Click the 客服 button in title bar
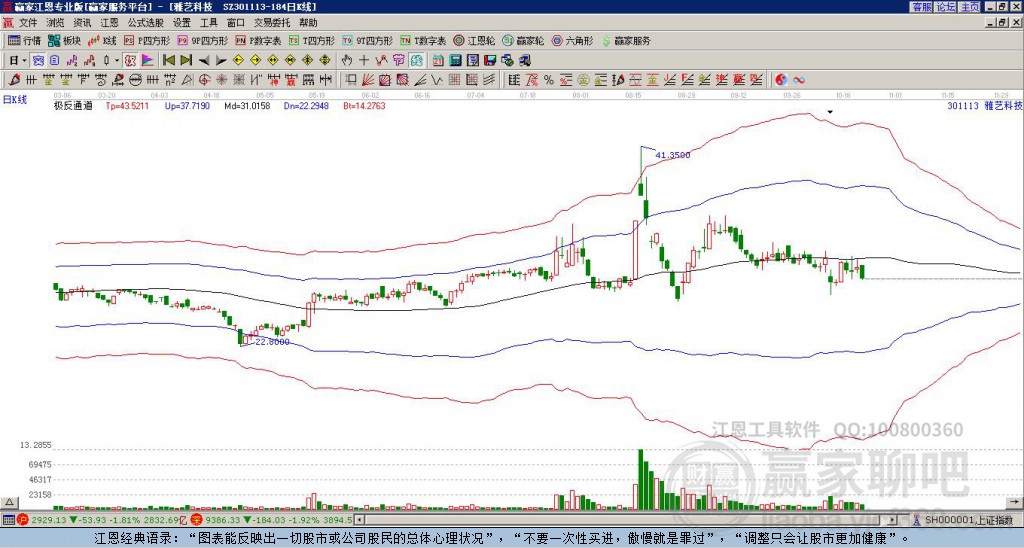This screenshot has width=1024, height=548. tap(921, 7)
